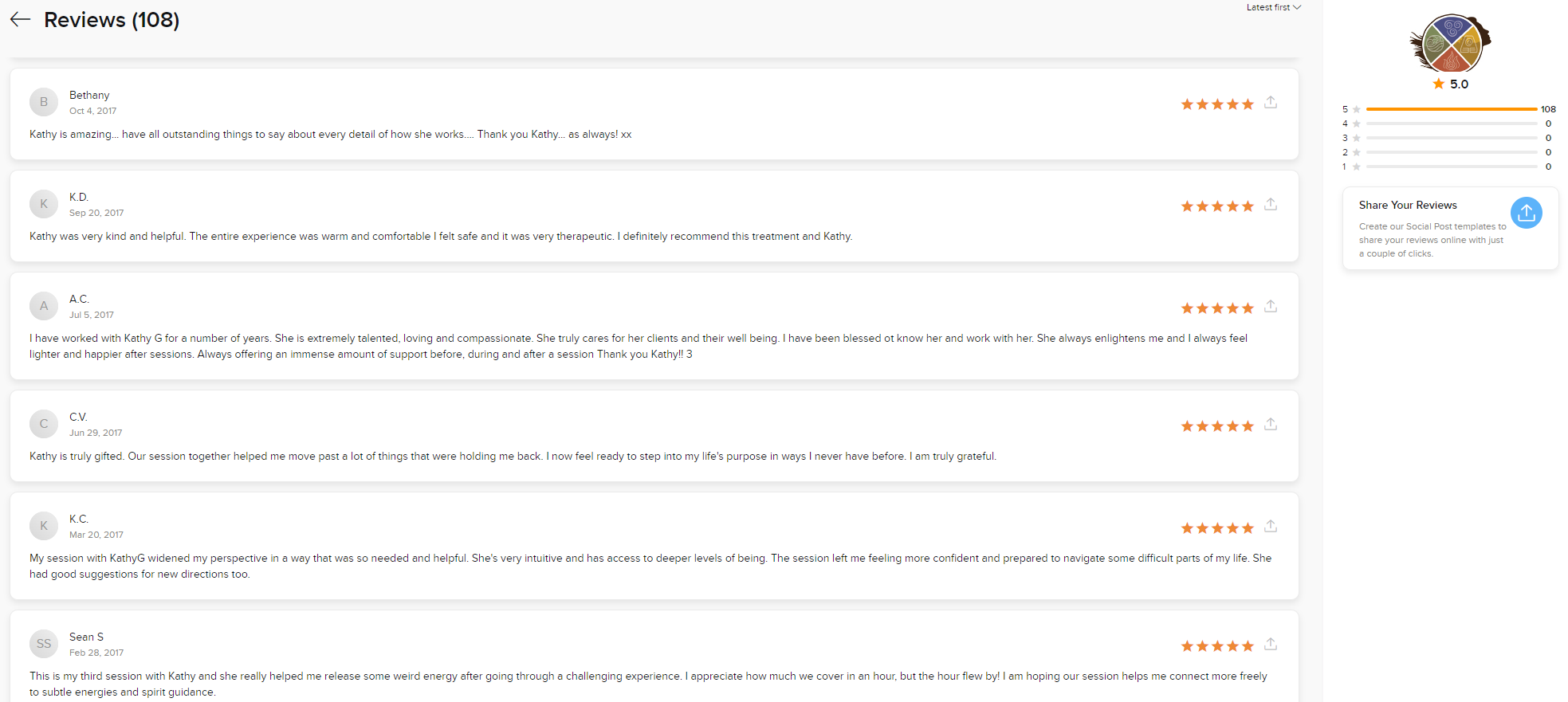This screenshot has width=1568, height=702.
Task: Click the K.C. reviewer avatar
Action: click(44, 526)
